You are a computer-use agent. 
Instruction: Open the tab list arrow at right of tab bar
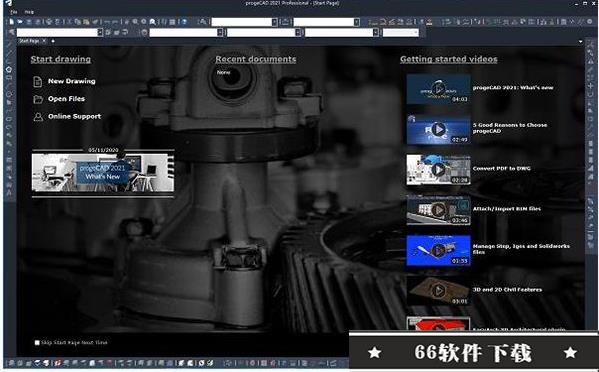click(x=581, y=41)
